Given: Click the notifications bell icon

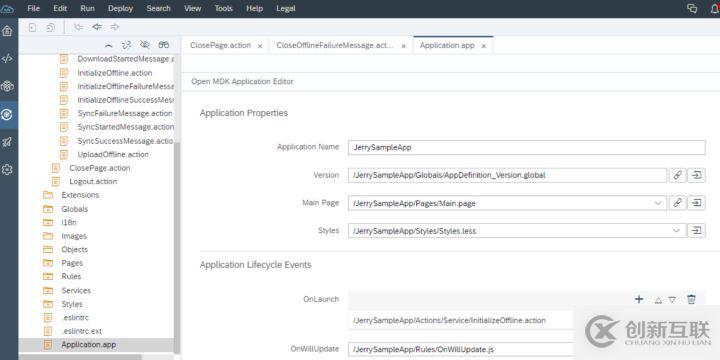Looking at the screenshot, I should tap(714, 8).
